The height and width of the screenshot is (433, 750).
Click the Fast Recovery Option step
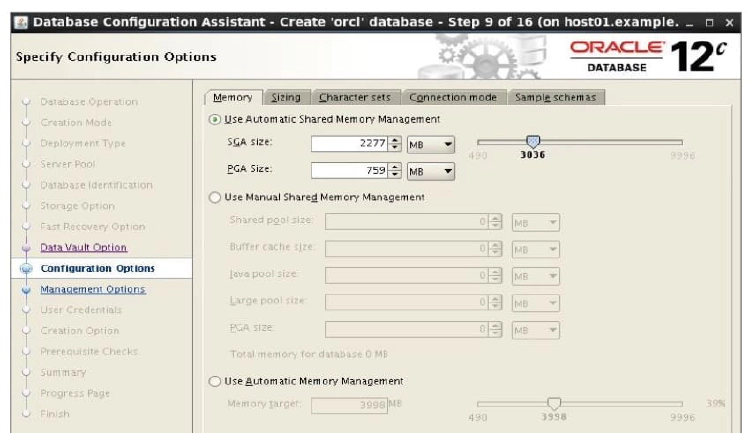coord(92,227)
